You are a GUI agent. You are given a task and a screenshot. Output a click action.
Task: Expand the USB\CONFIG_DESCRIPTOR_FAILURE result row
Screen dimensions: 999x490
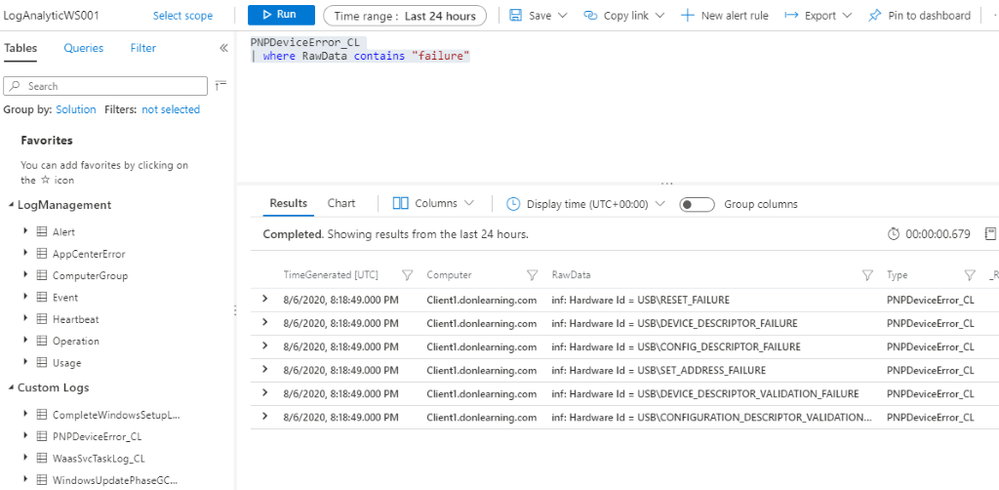(265, 346)
